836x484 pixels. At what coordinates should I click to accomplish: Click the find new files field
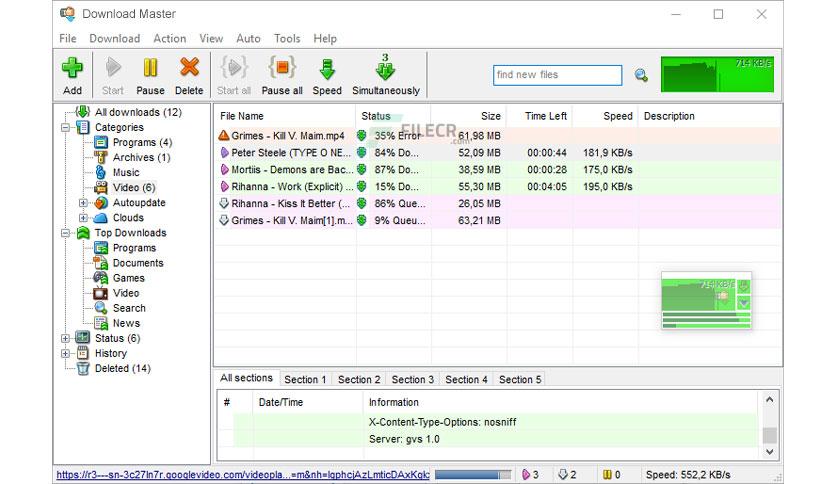pos(557,75)
